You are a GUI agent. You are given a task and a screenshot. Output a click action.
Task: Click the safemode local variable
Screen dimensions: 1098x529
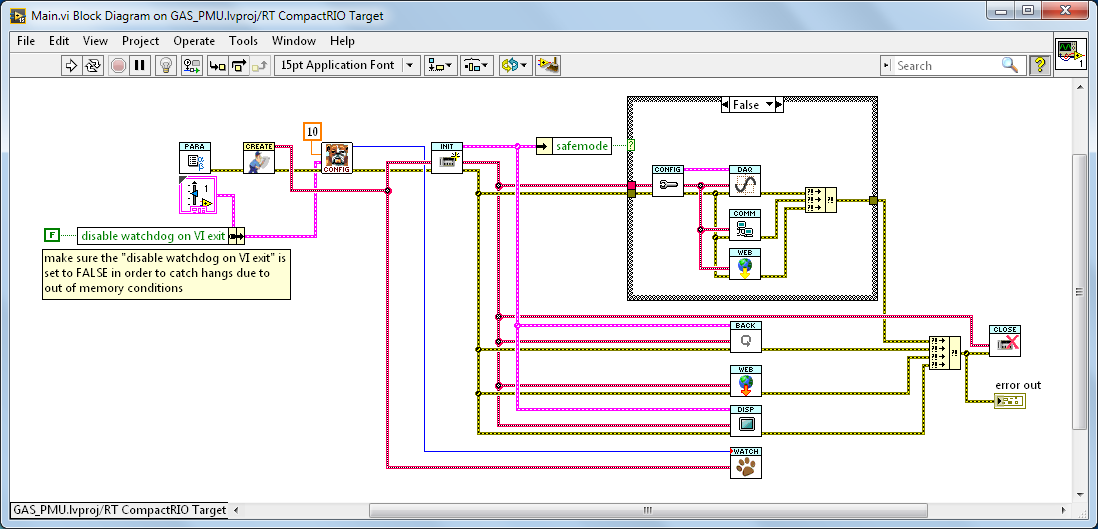pyautogui.click(x=581, y=146)
